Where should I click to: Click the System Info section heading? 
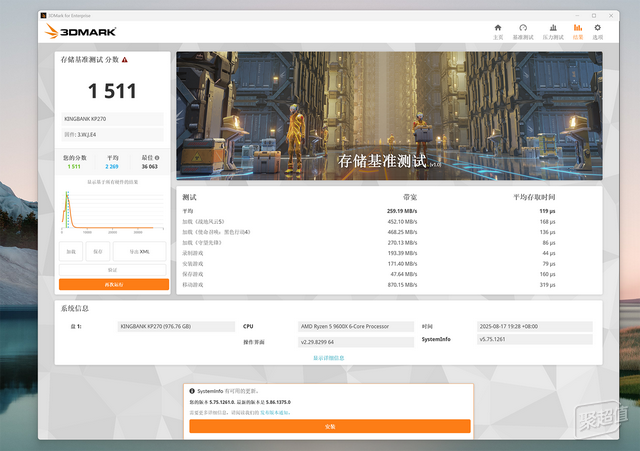coord(75,308)
